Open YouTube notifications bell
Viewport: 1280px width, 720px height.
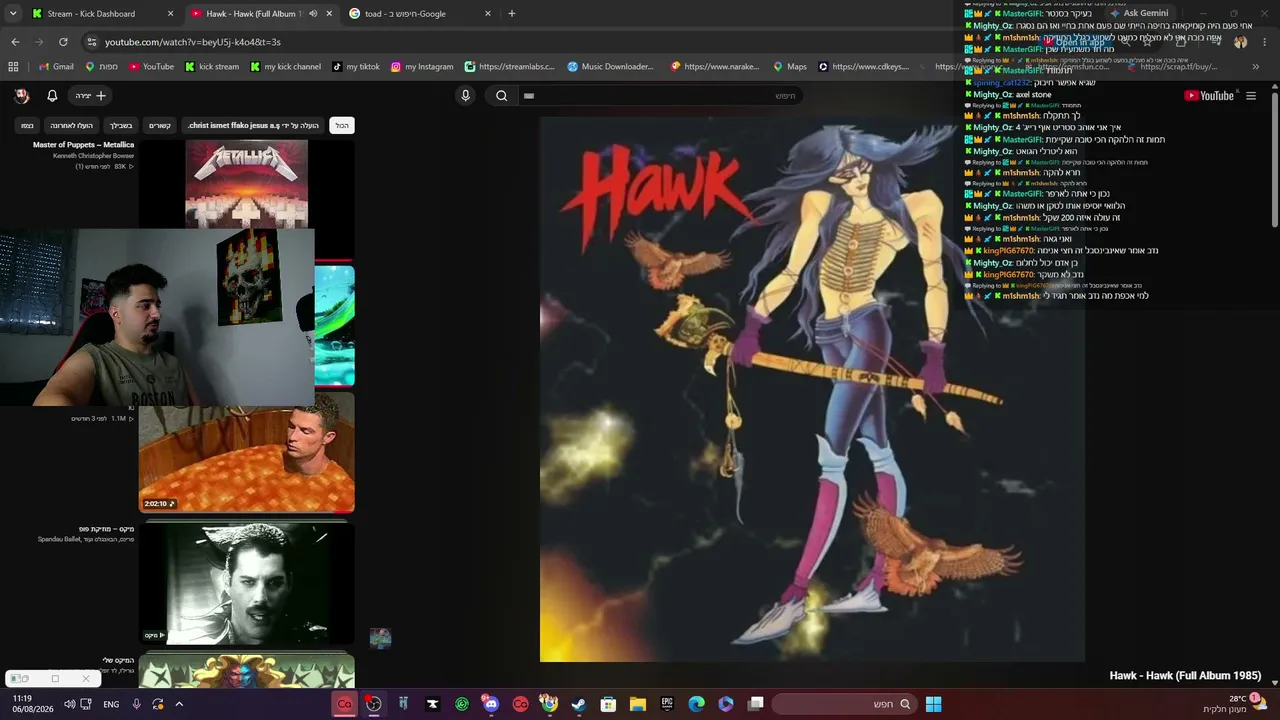(x=52, y=96)
